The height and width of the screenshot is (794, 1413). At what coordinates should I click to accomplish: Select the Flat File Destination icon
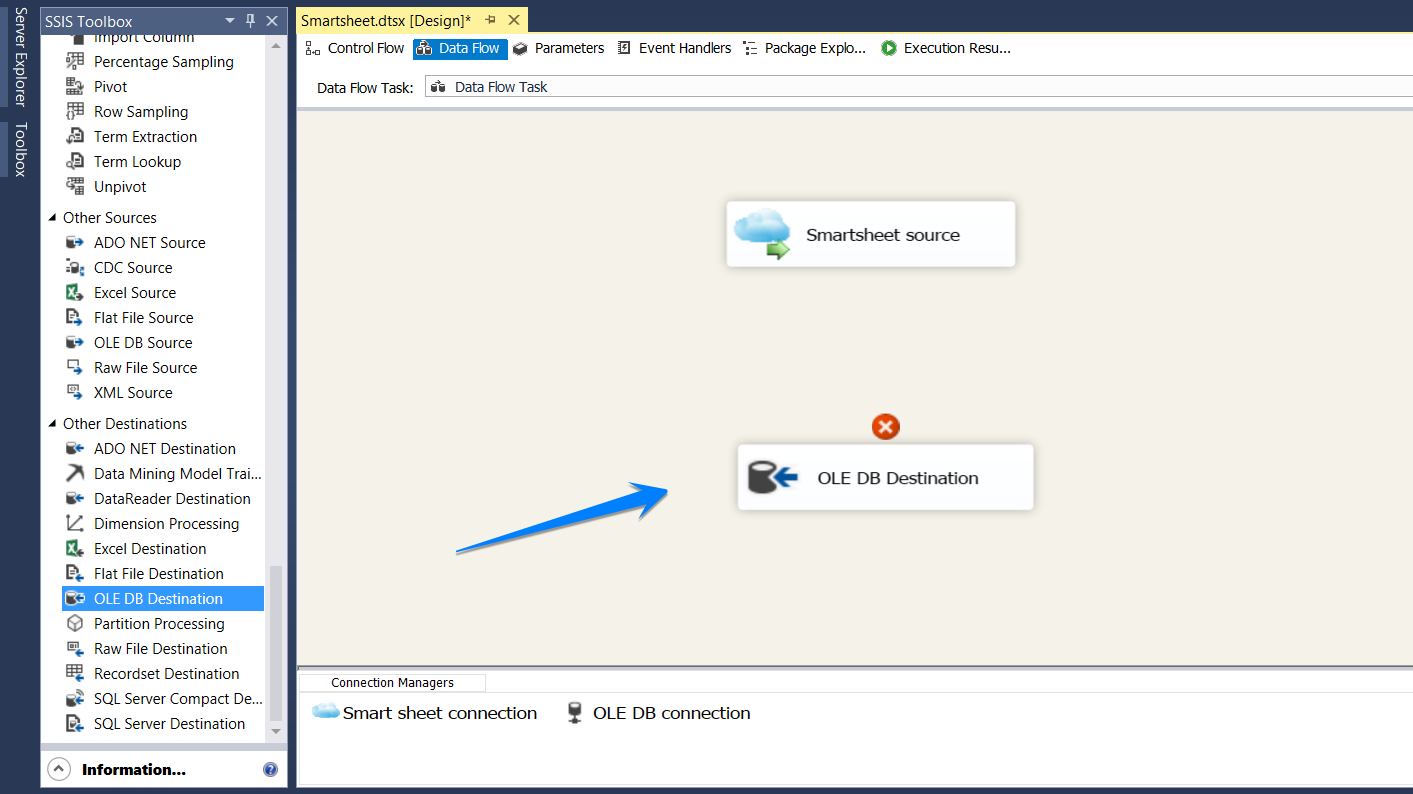pos(75,573)
